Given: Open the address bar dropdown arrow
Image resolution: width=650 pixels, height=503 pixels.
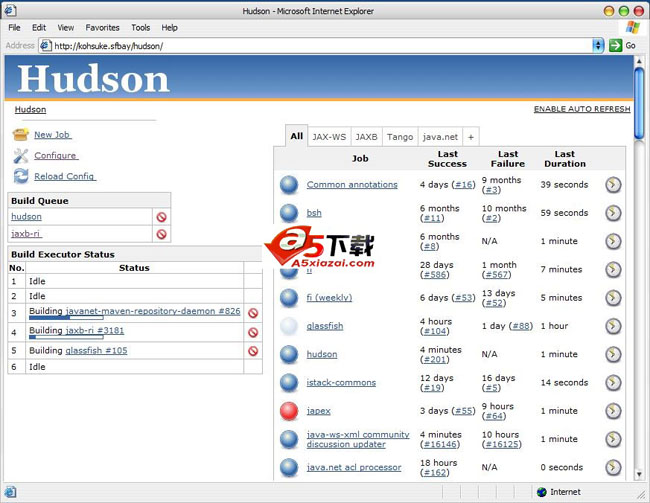Looking at the screenshot, I should click(x=598, y=45).
